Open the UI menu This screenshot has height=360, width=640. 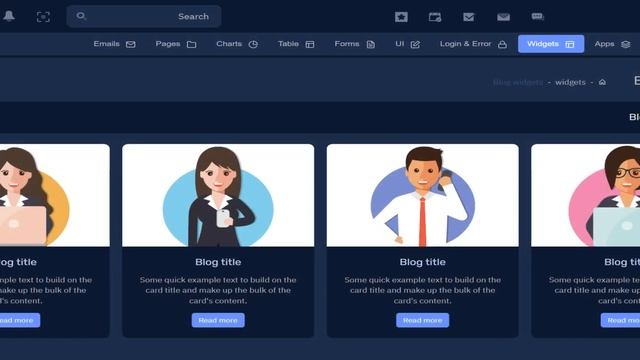pyautogui.click(x=407, y=44)
